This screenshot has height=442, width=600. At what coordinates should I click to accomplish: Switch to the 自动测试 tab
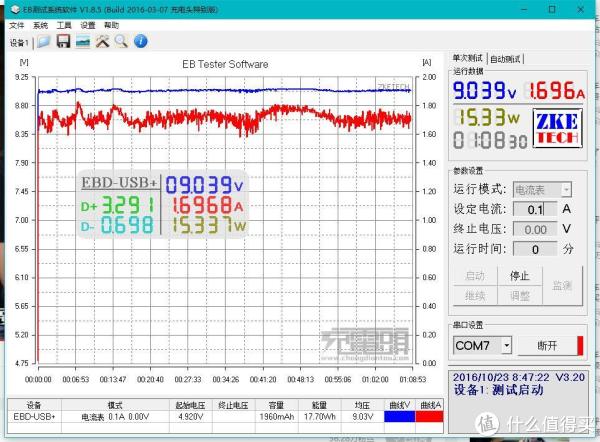[x=505, y=59]
